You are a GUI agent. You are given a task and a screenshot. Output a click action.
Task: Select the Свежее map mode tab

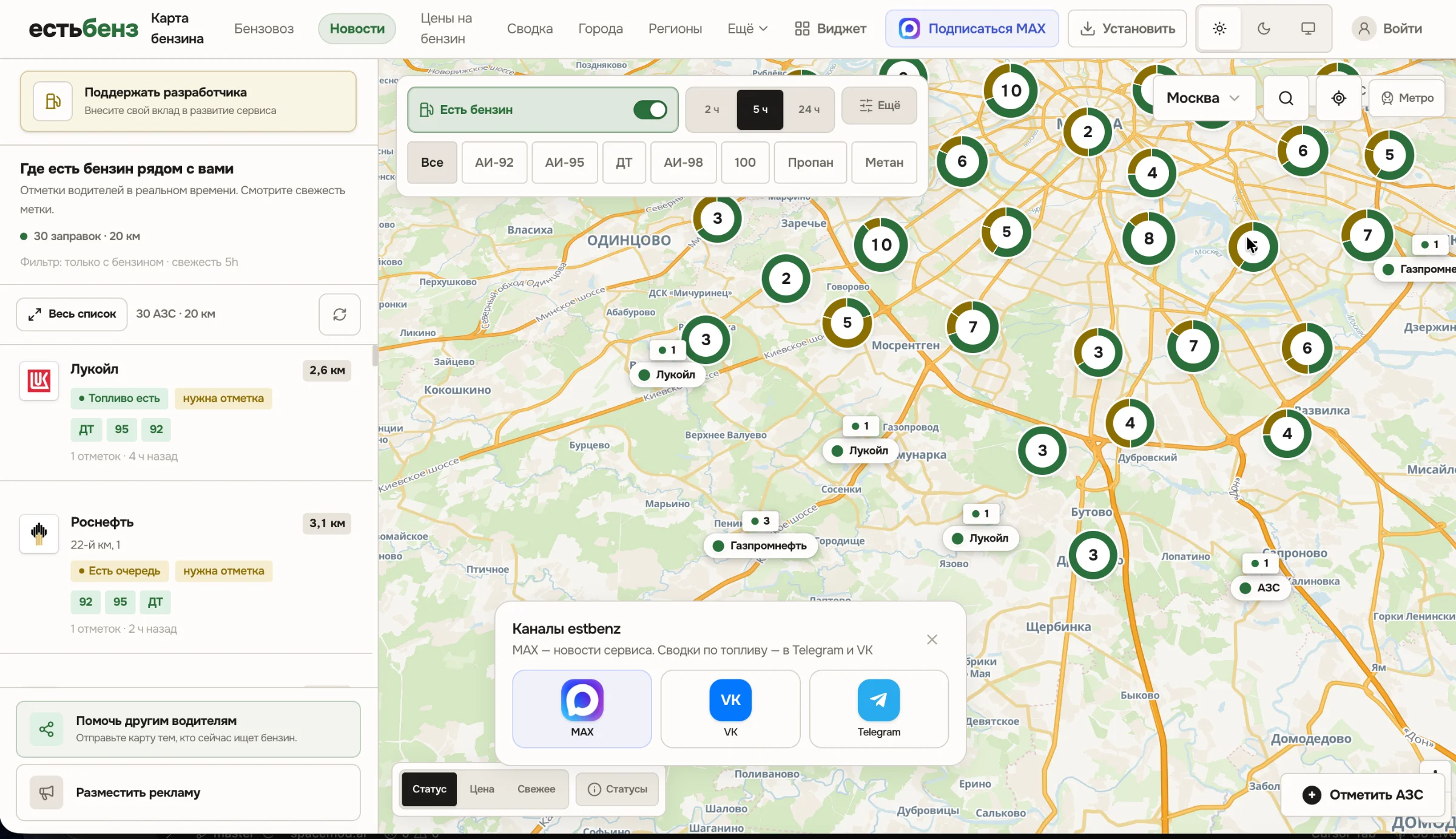tap(536, 789)
